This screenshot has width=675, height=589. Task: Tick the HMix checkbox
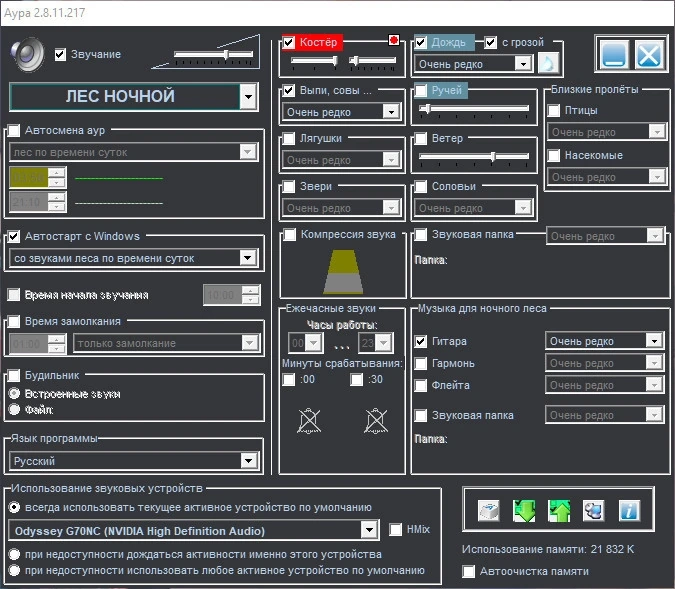click(395, 530)
